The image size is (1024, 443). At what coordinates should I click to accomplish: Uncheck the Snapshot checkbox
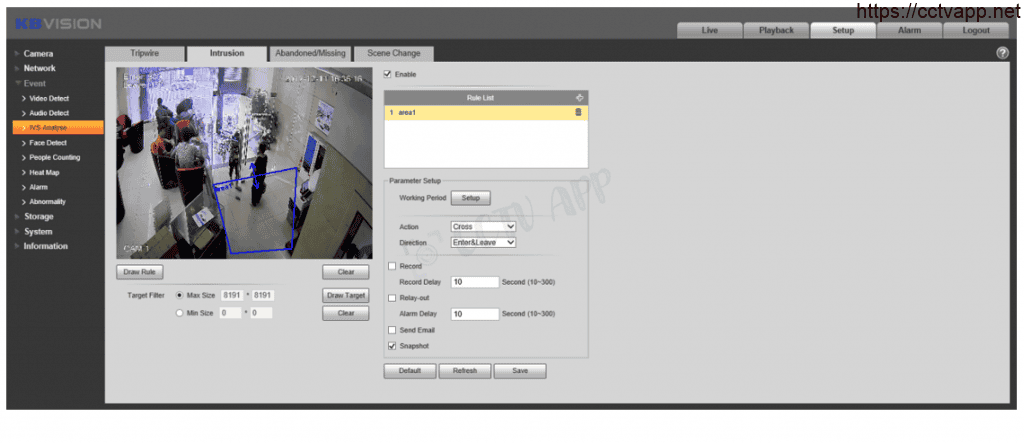point(391,345)
